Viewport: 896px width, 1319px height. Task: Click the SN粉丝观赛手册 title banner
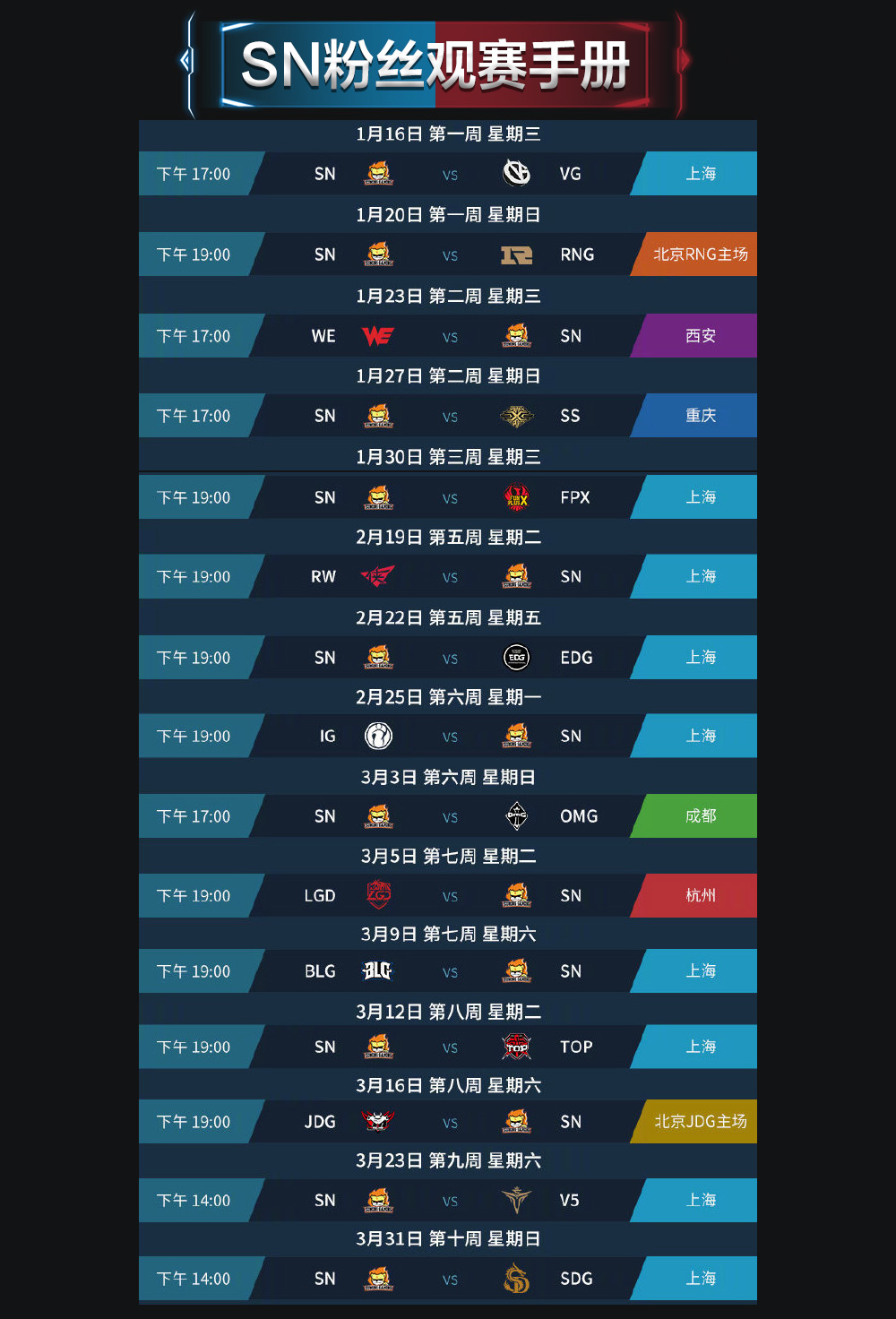435,65
